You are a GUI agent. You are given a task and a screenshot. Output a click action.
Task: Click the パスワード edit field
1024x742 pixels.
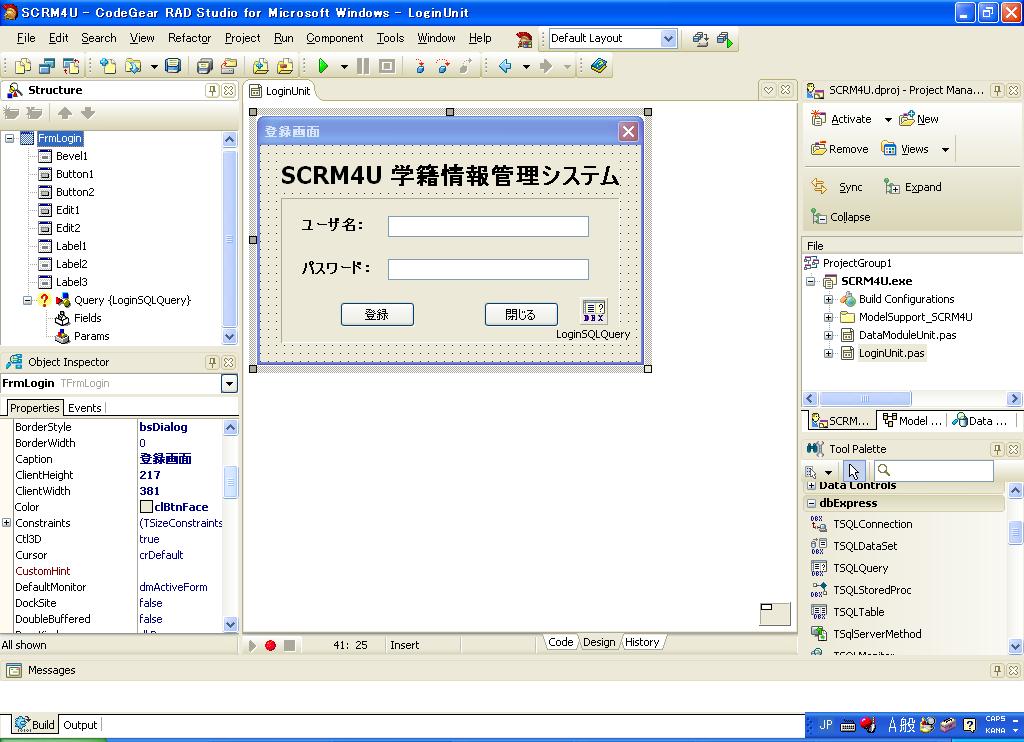[x=488, y=269]
